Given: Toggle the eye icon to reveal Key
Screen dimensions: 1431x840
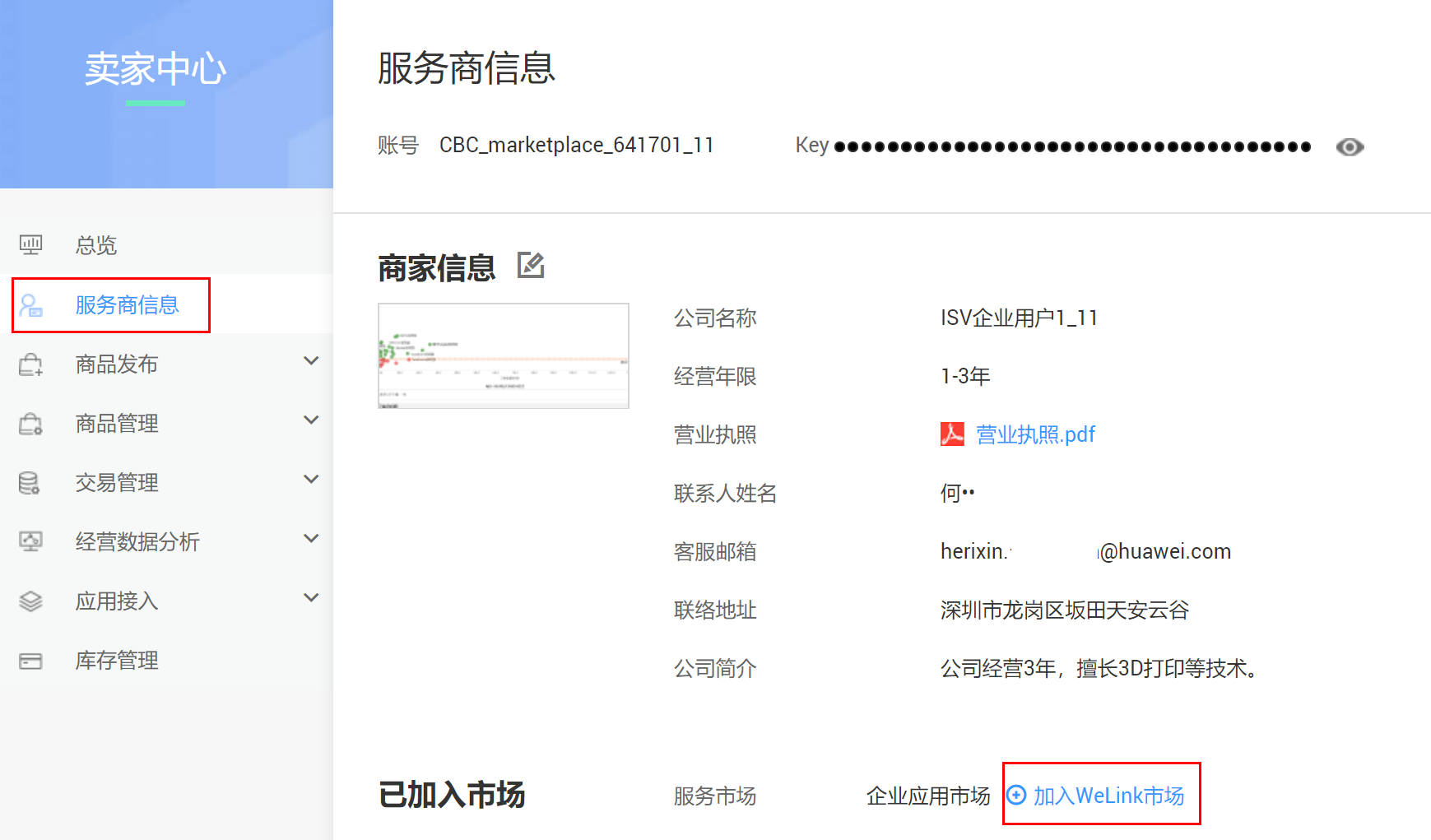Looking at the screenshot, I should (1350, 147).
